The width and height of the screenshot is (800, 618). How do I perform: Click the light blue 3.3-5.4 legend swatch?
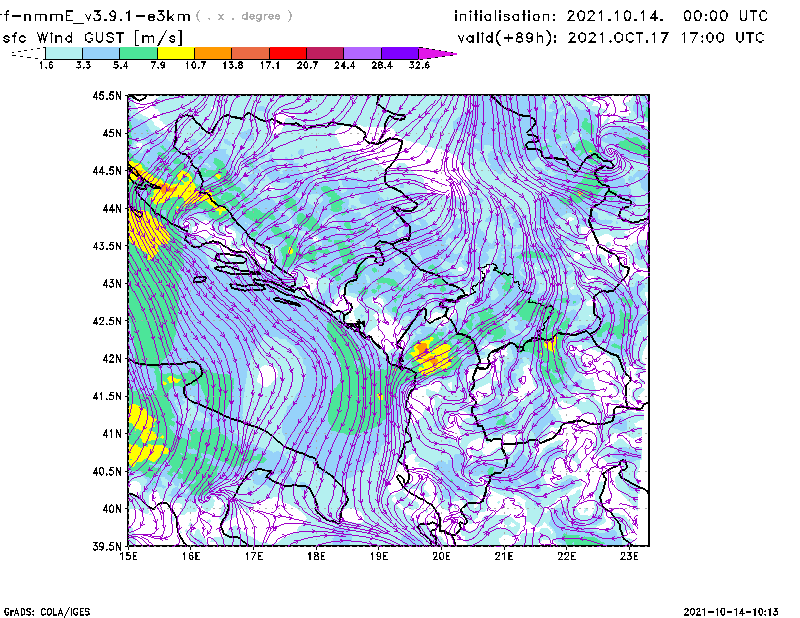101,53
